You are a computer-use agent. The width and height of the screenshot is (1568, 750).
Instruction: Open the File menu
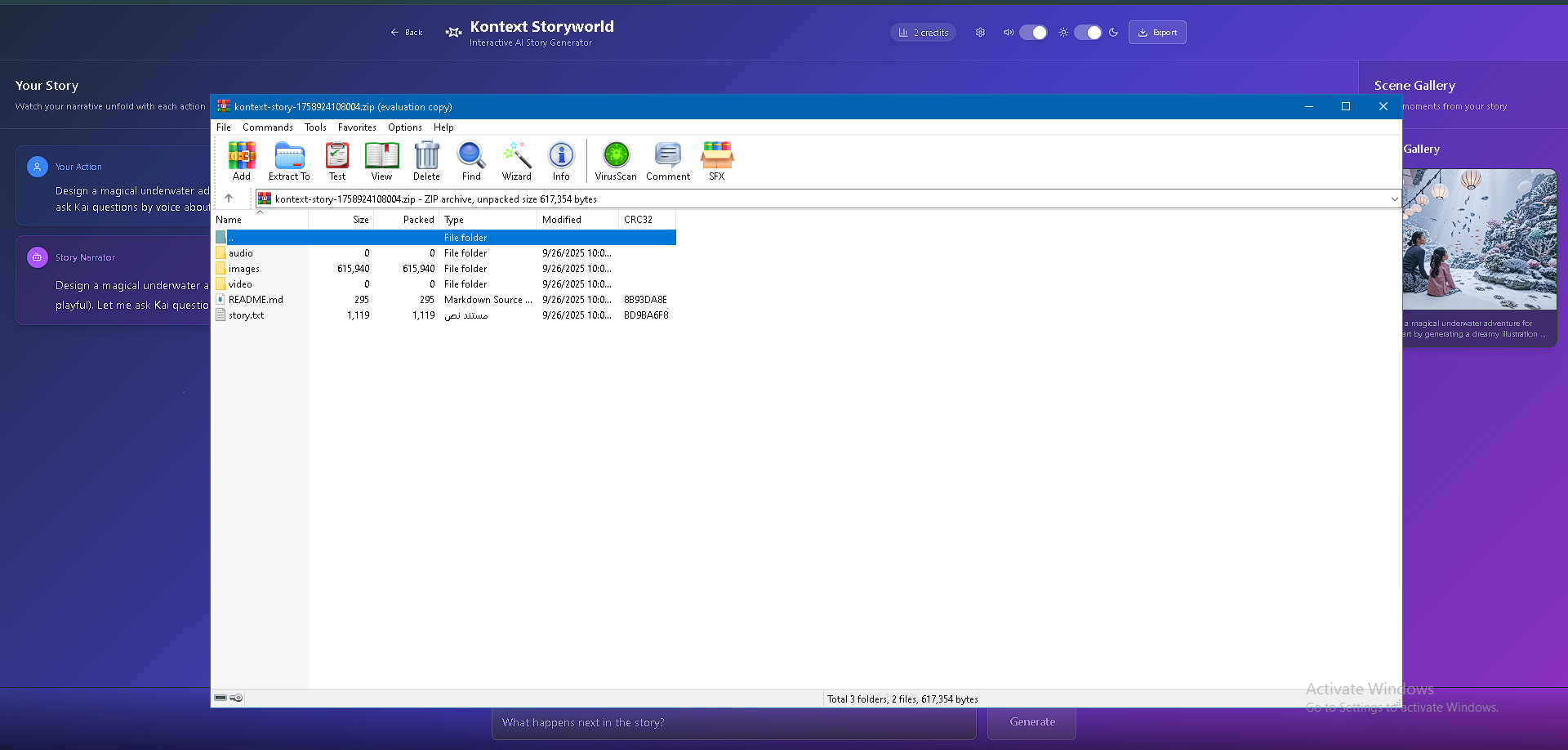coord(224,127)
